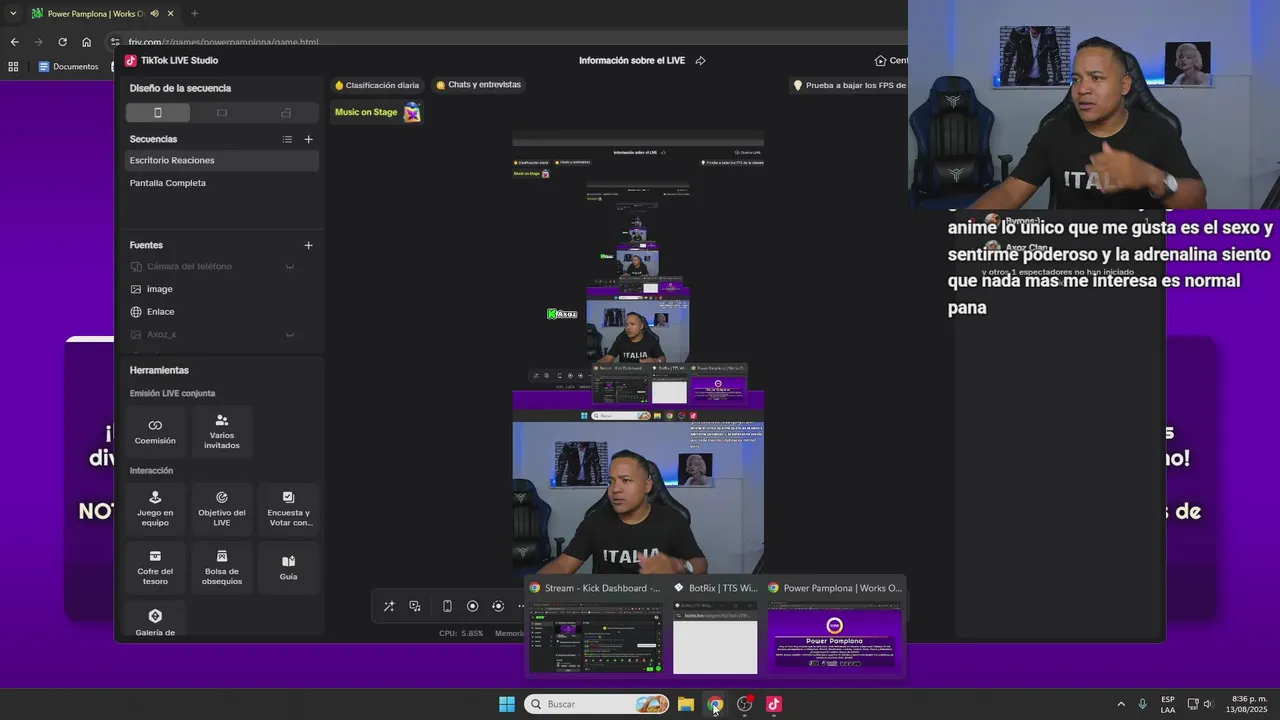The width and height of the screenshot is (1280, 720).
Task: Open Información sobre el LIVE title
Action: (x=632, y=61)
